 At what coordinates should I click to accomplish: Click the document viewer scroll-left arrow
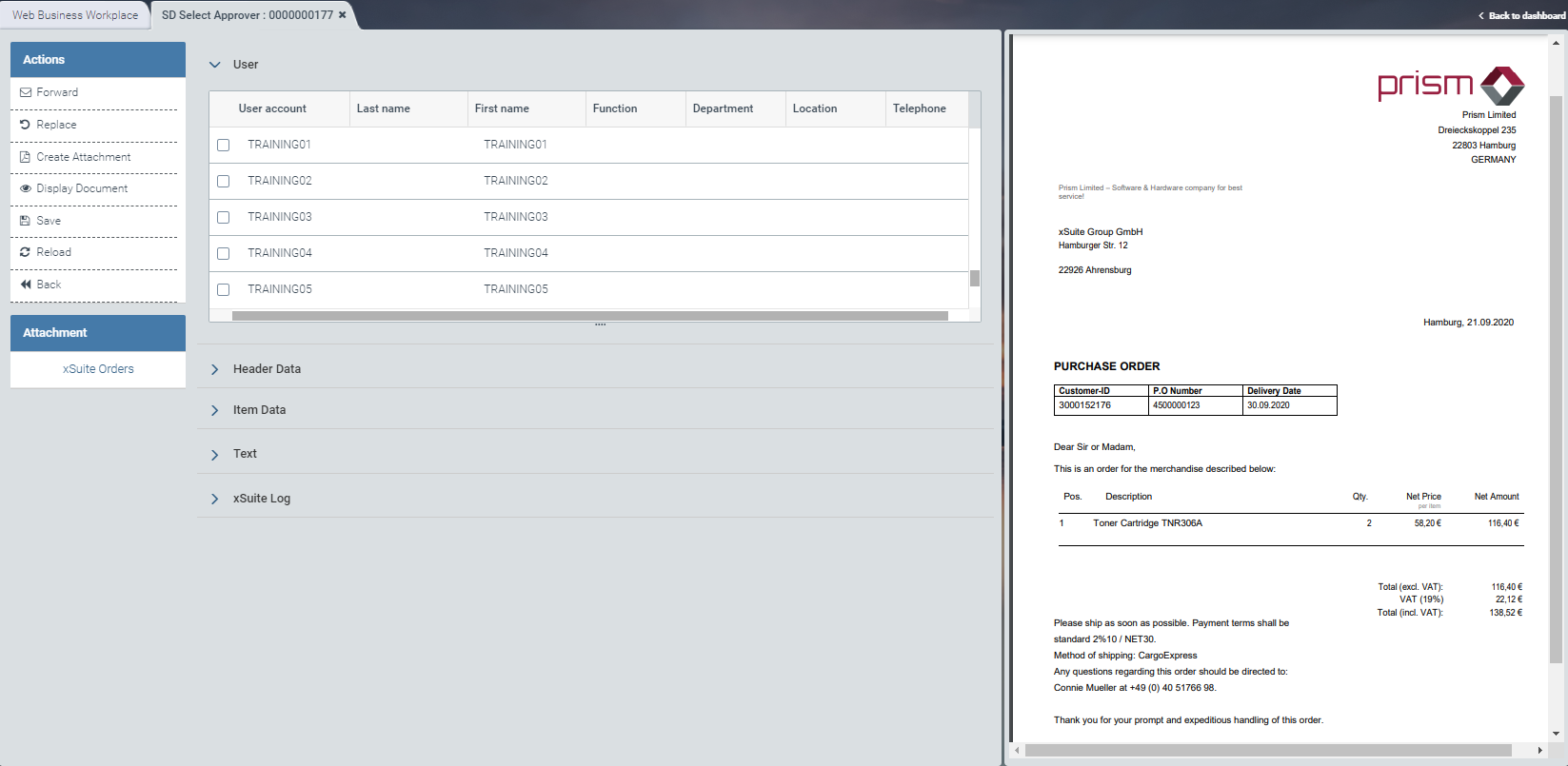1018,751
